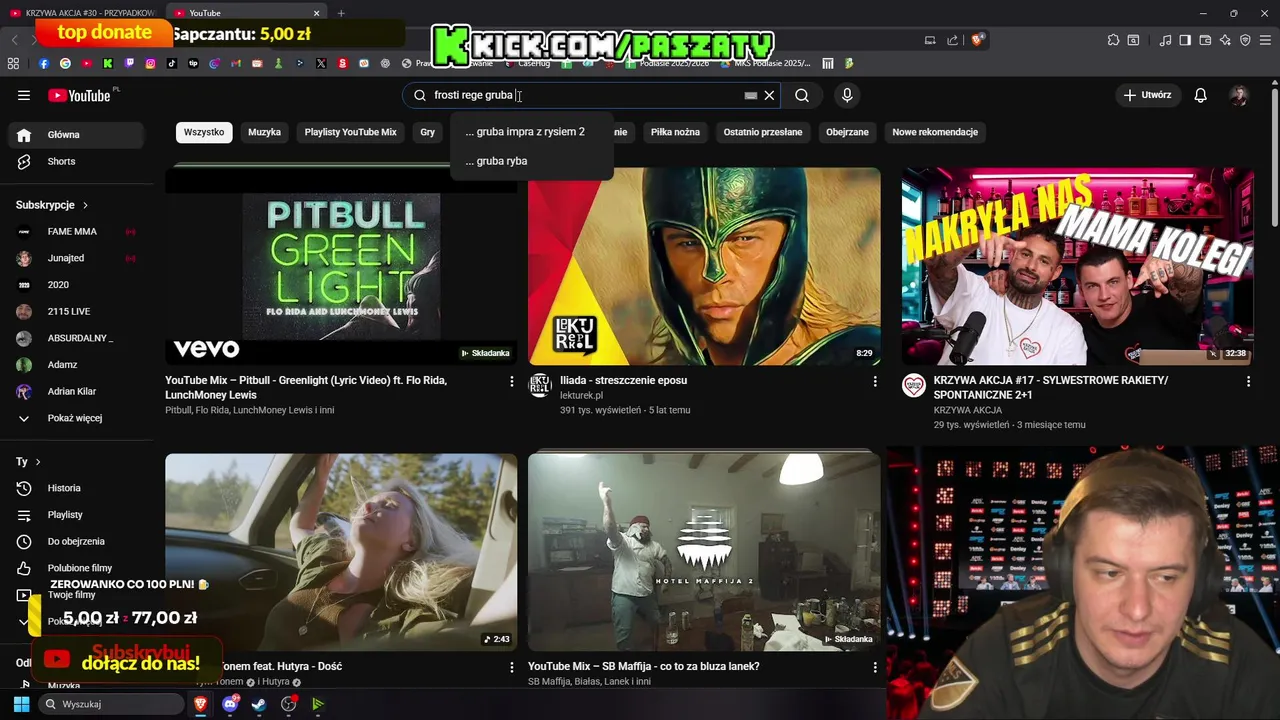Open the KRZYWA AKCJA channel avatar

[x=914, y=386]
